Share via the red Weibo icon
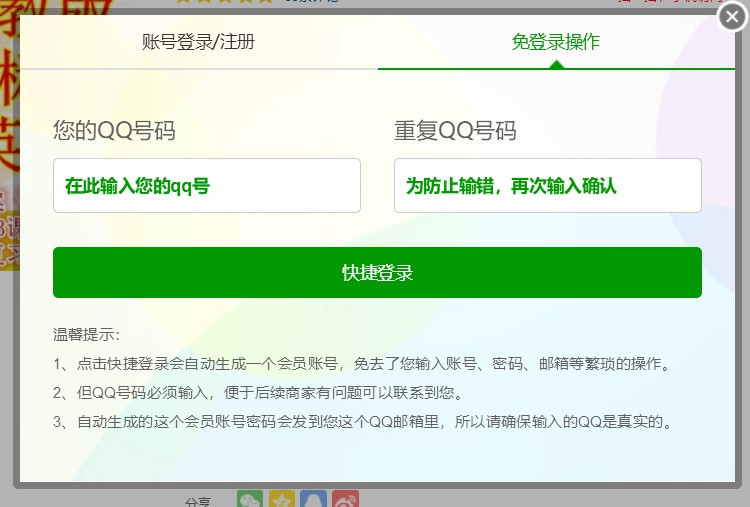 [x=345, y=498]
